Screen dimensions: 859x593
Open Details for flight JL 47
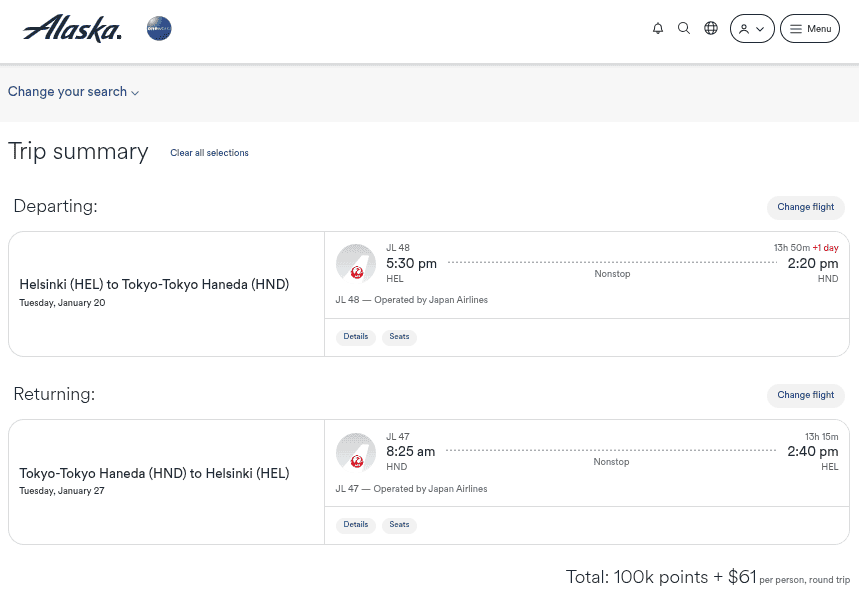355,524
